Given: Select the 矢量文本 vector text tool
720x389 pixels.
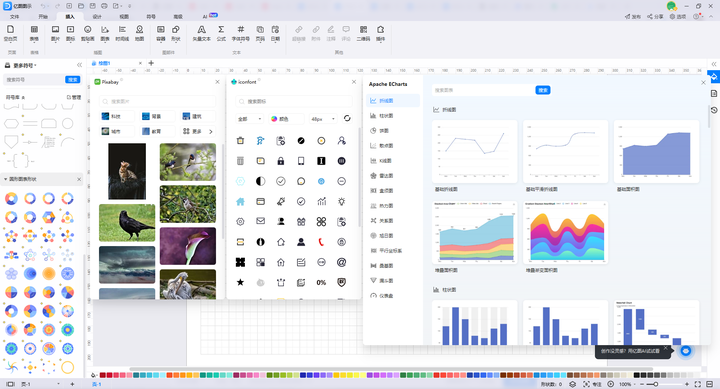Looking at the screenshot, I should pos(201,33).
